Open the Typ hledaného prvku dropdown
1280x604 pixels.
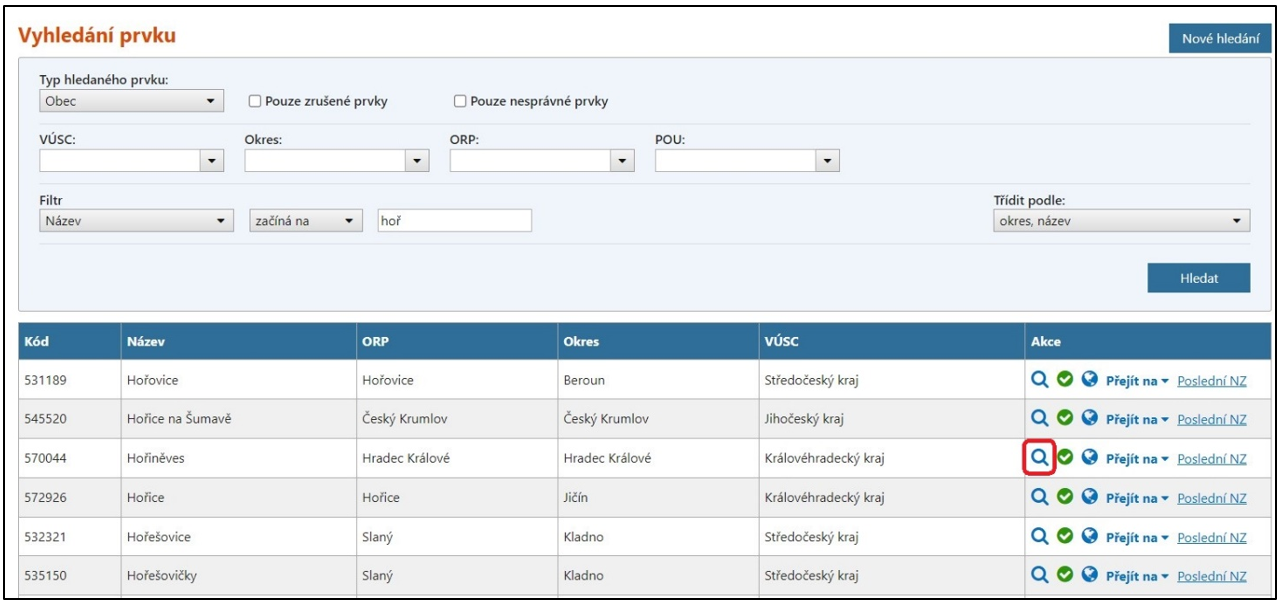coord(130,101)
